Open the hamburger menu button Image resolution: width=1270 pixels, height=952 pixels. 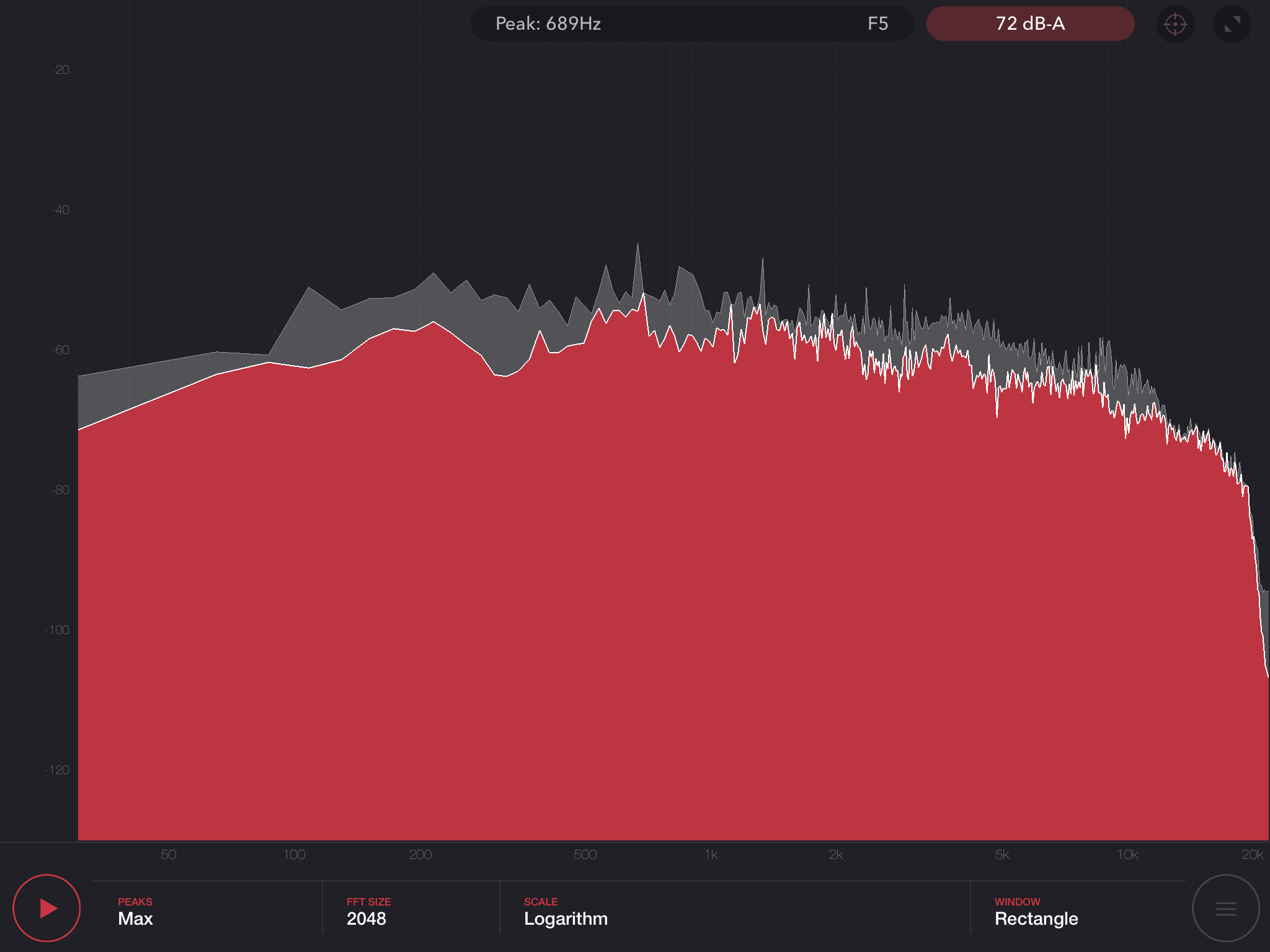1225,909
